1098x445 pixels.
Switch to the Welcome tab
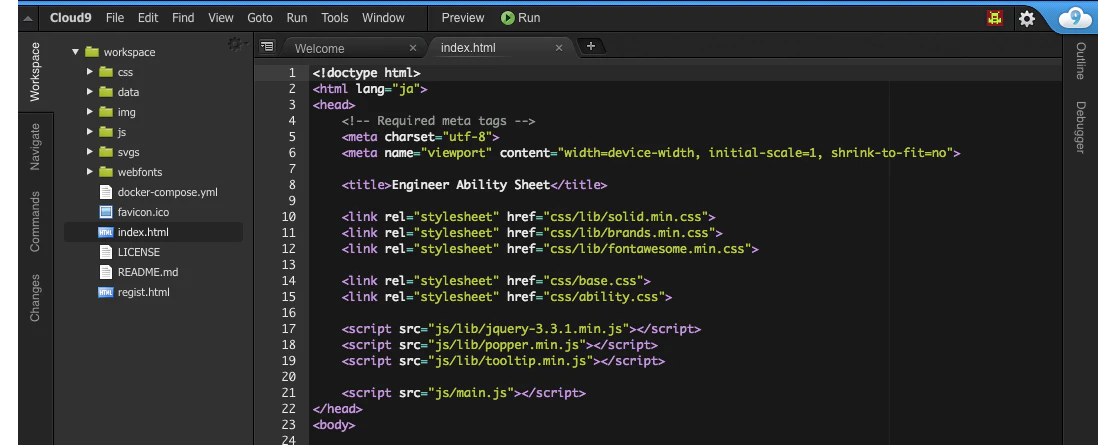[319, 48]
